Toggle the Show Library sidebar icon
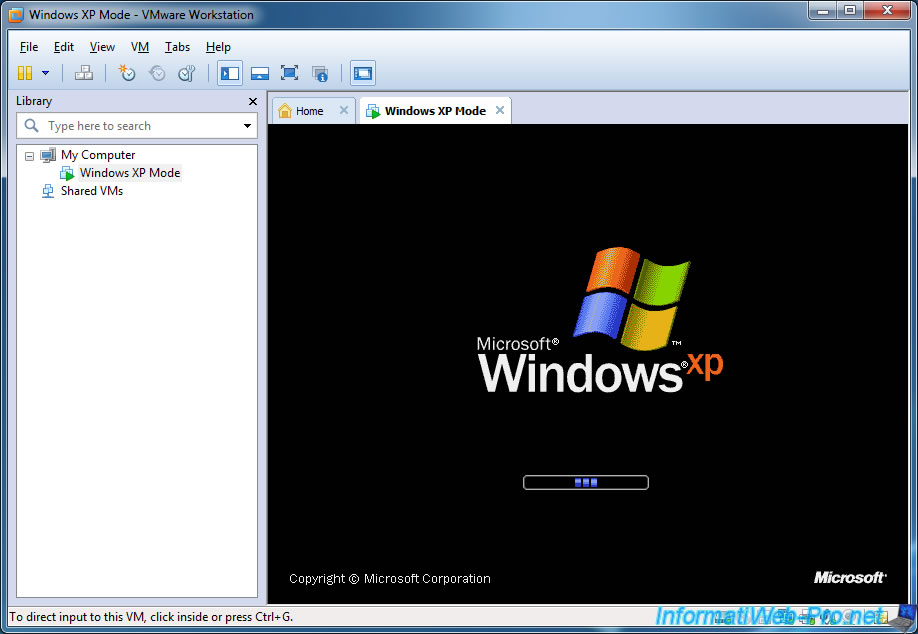The height and width of the screenshot is (634, 918). (230, 73)
